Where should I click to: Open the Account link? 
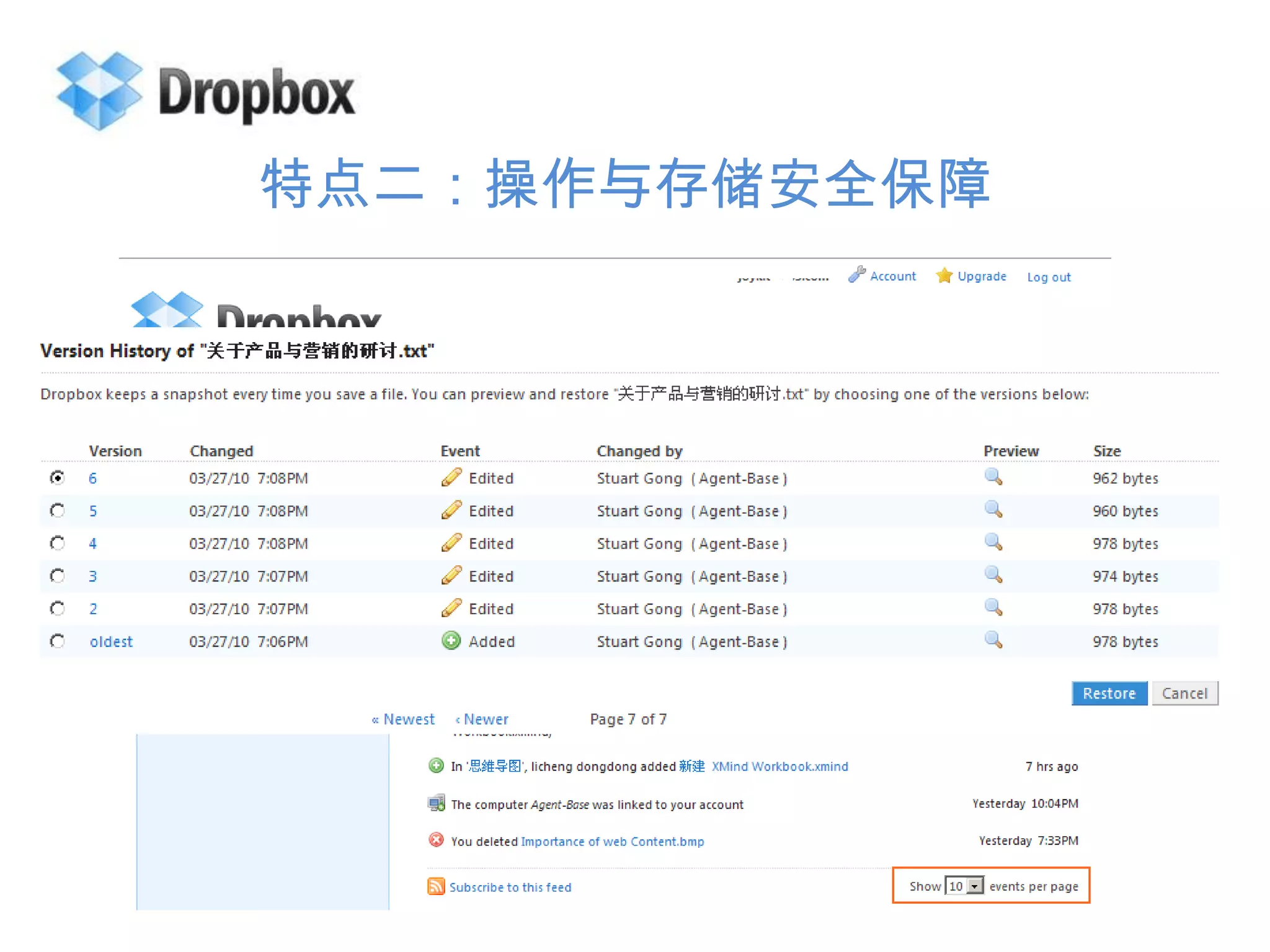point(892,276)
